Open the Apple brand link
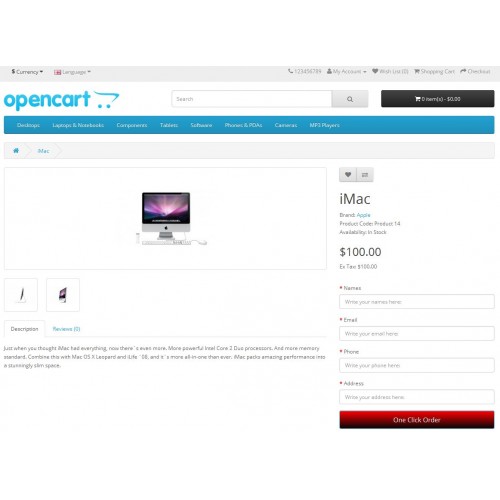This screenshot has width=500, height=500. [x=363, y=215]
